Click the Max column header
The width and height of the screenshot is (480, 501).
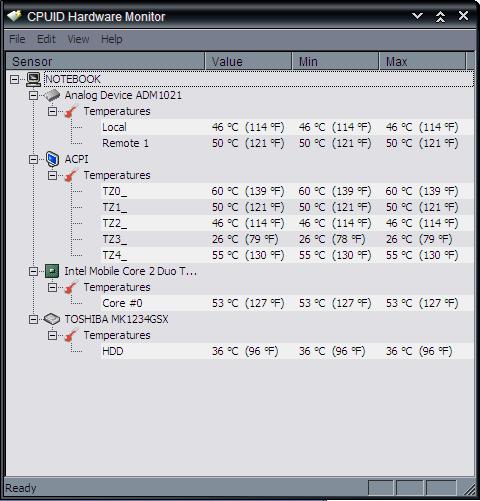click(422, 61)
